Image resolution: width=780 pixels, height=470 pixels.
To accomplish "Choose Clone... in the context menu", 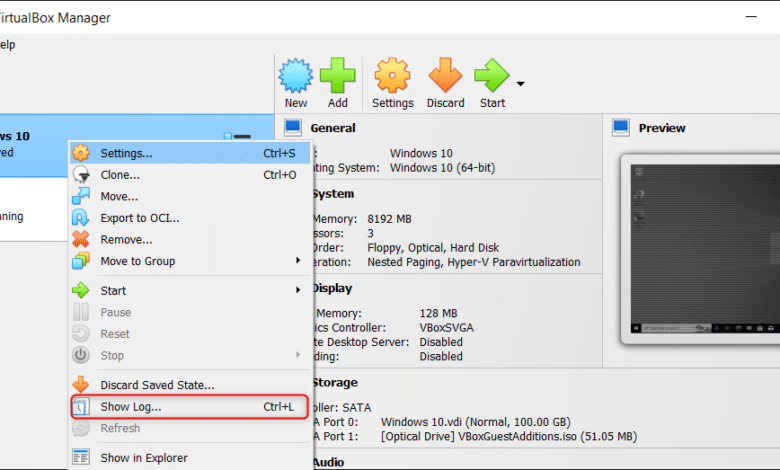I will [x=190, y=175].
